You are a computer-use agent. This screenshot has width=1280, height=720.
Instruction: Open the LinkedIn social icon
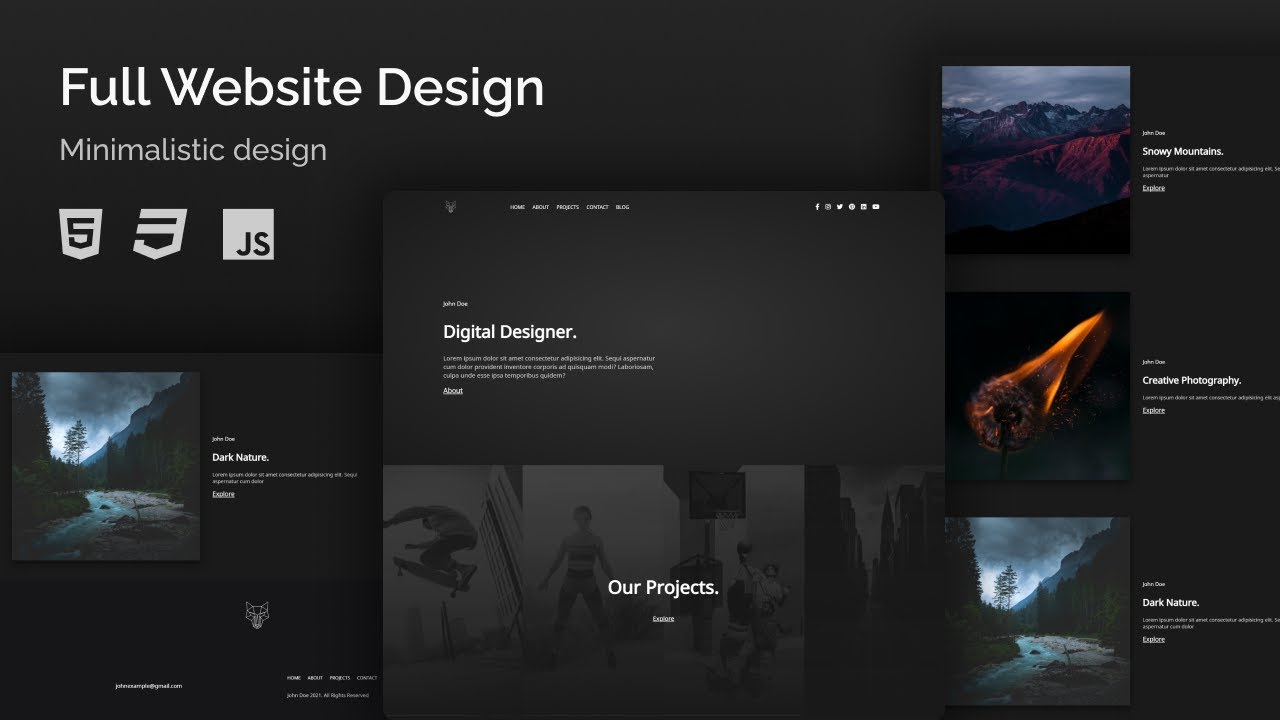click(864, 207)
